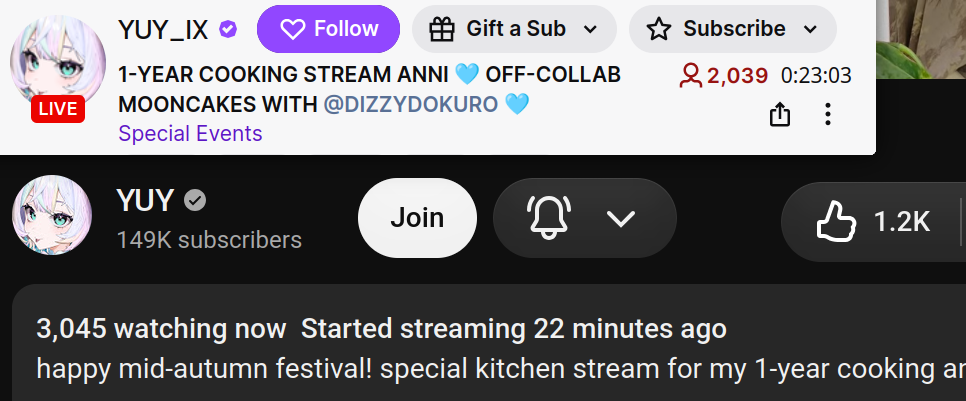
Task: Expand notification options chevron beside bell
Action: click(621, 218)
